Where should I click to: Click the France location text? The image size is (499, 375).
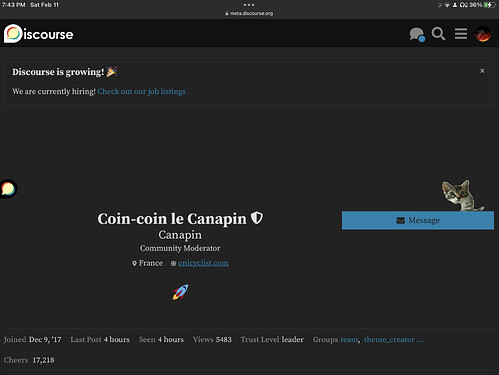[x=151, y=263]
